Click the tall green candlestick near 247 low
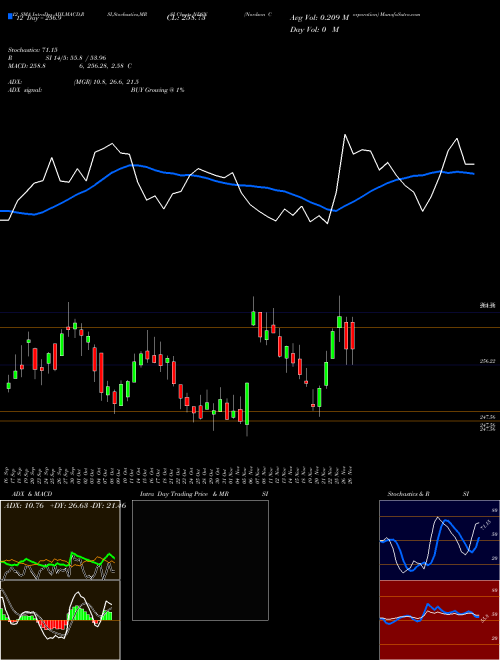 point(247,403)
